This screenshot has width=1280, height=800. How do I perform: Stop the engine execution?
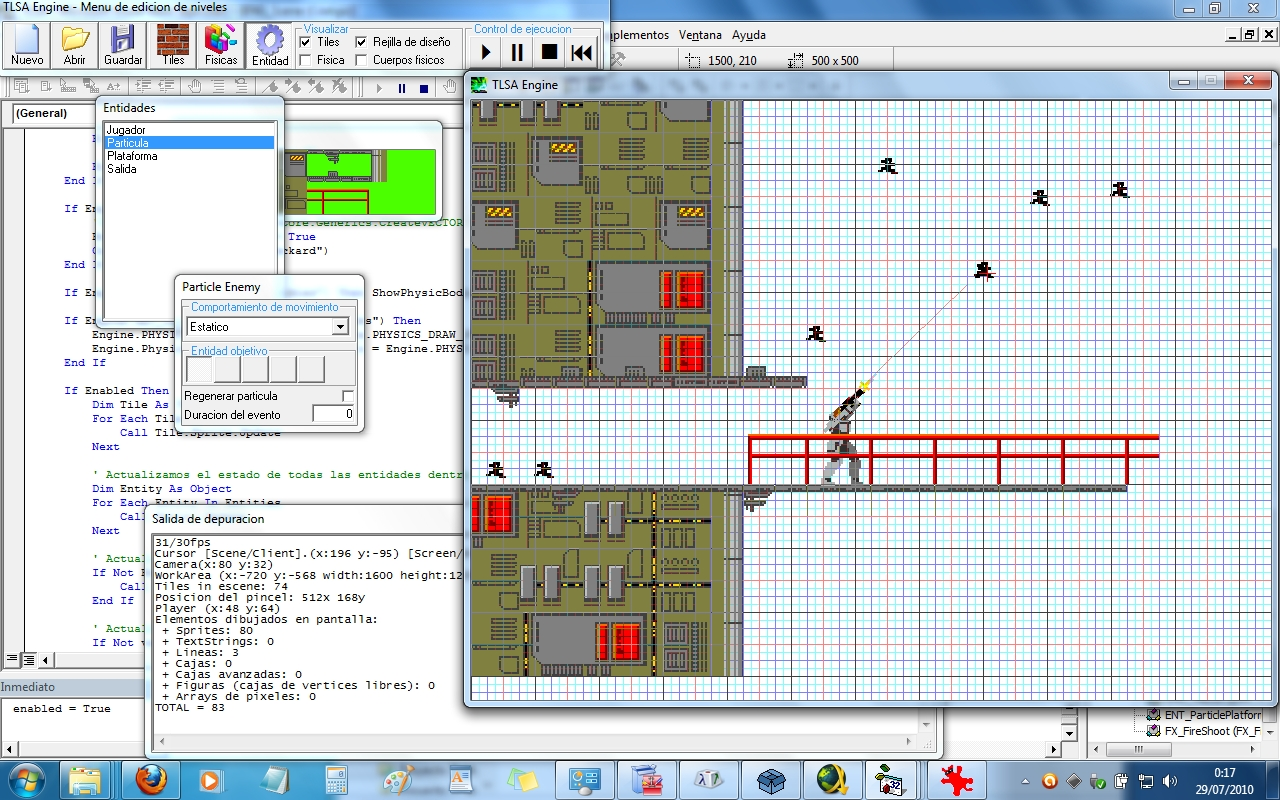pos(549,52)
